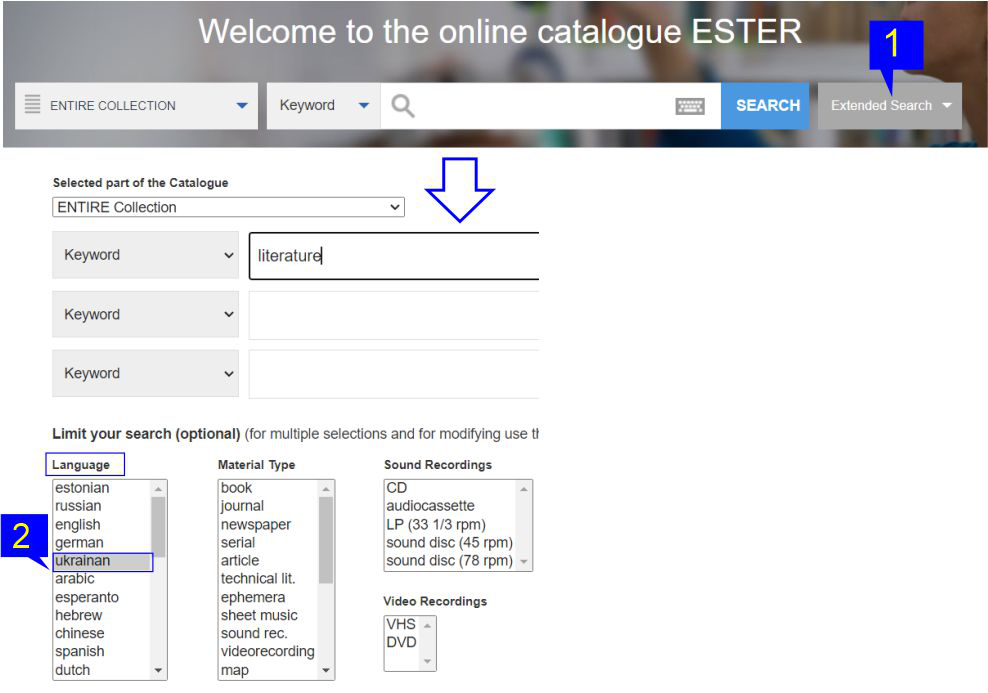Viewport: 988px width, 693px height.
Task: Select 'DVD' in the Video Recordings list
Action: coord(401,643)
